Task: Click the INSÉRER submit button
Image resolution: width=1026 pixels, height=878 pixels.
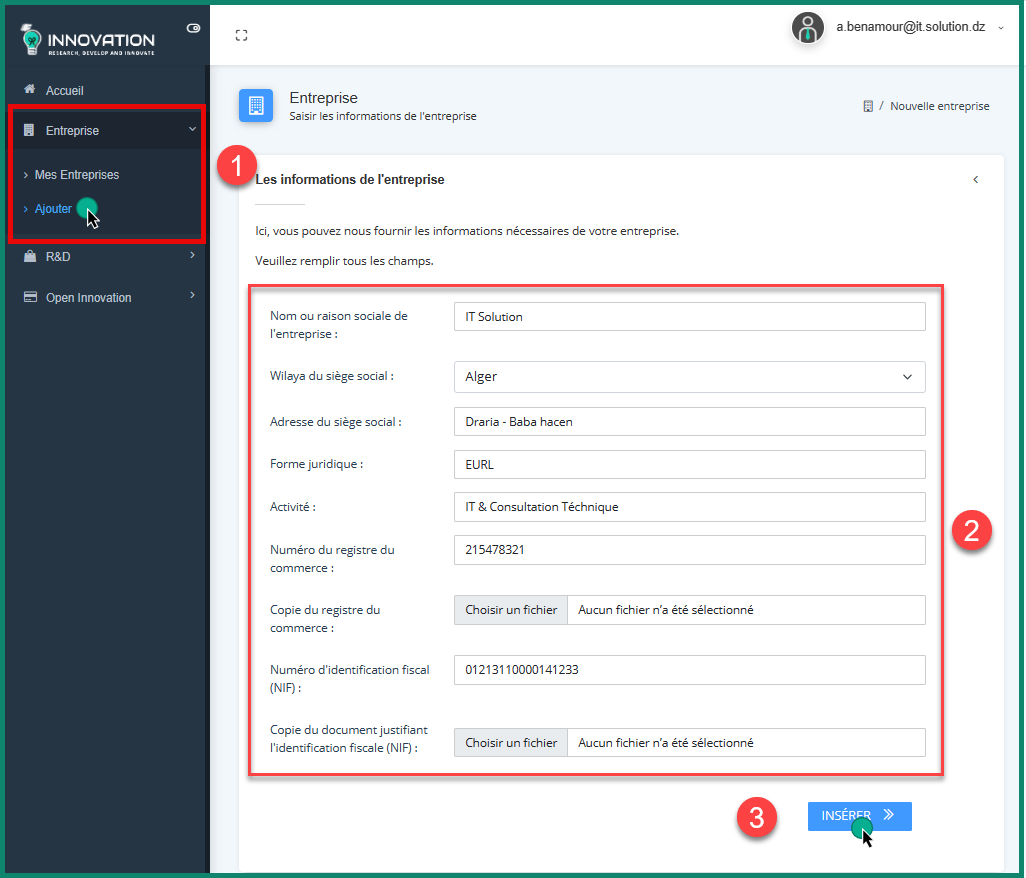Action: pyautogui.click(x=859, y=816)
